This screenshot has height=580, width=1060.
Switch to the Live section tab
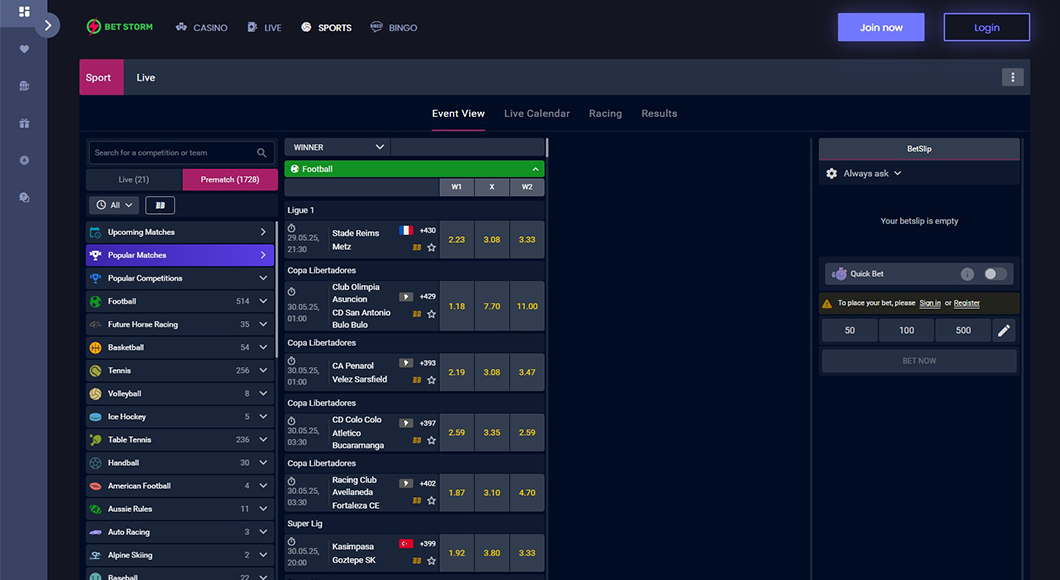145,78
